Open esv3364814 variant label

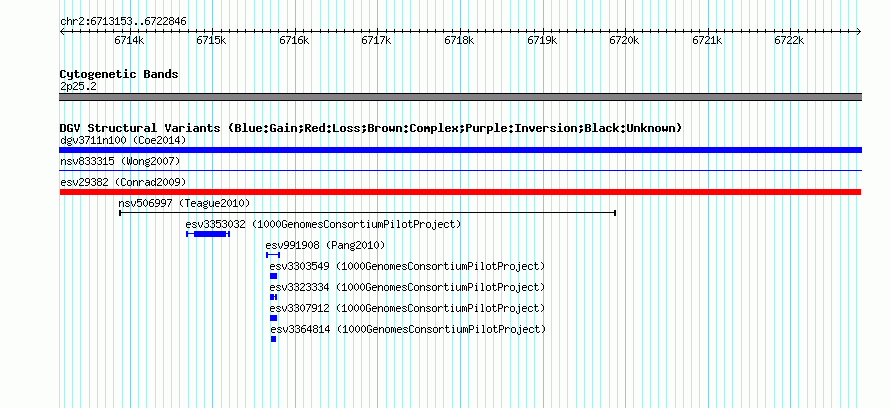coord(408,329)
